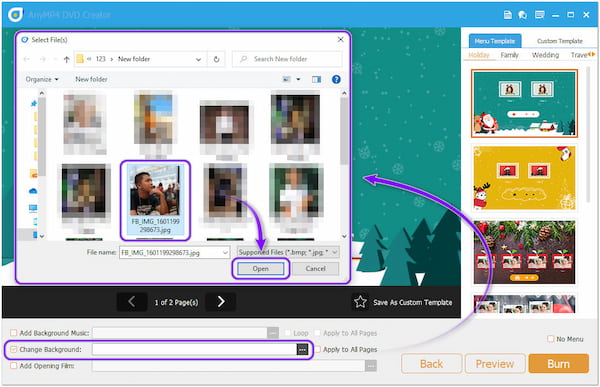Check Apply to All Pages for music
Screen dimensions: 600x387
(317, 333)
